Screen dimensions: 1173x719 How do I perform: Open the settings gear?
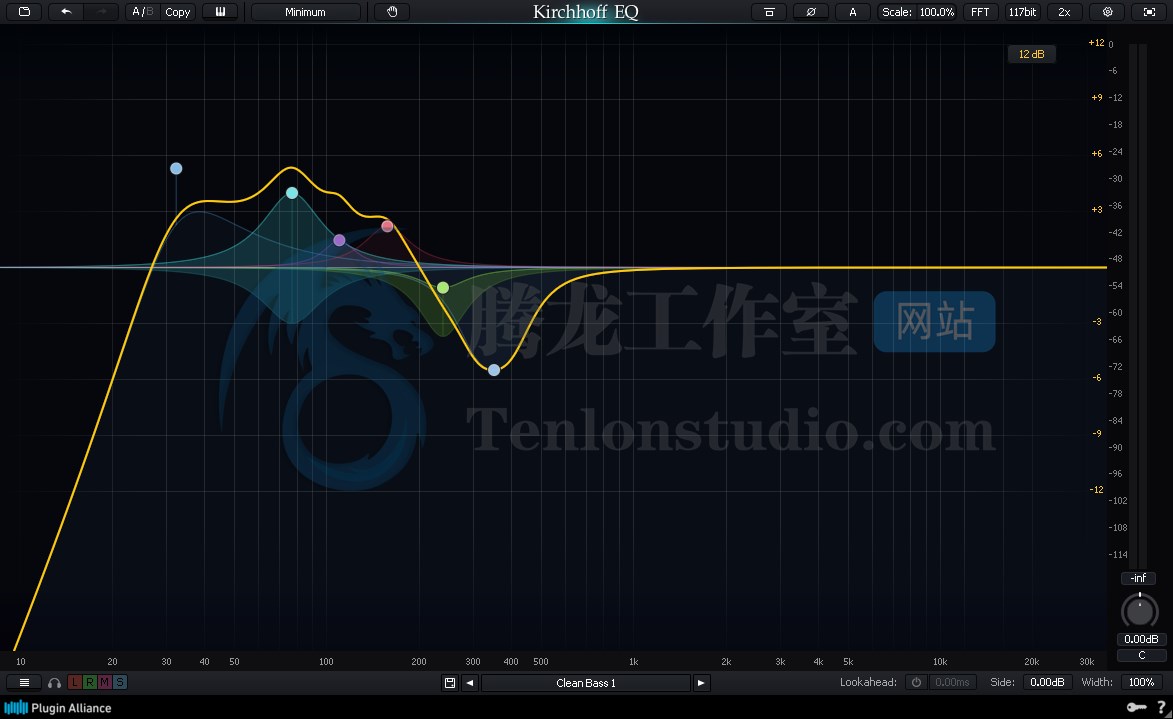pos(1108,12)
